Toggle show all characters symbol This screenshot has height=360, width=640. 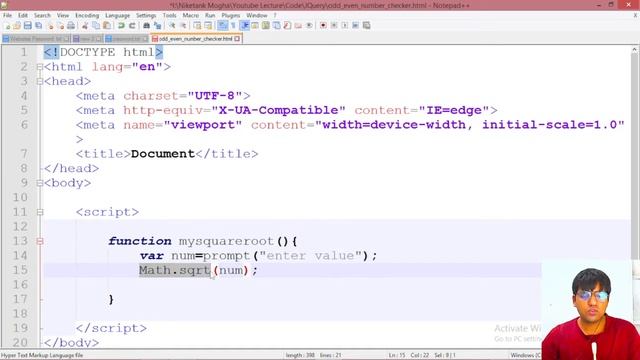(x=233, y=26)
